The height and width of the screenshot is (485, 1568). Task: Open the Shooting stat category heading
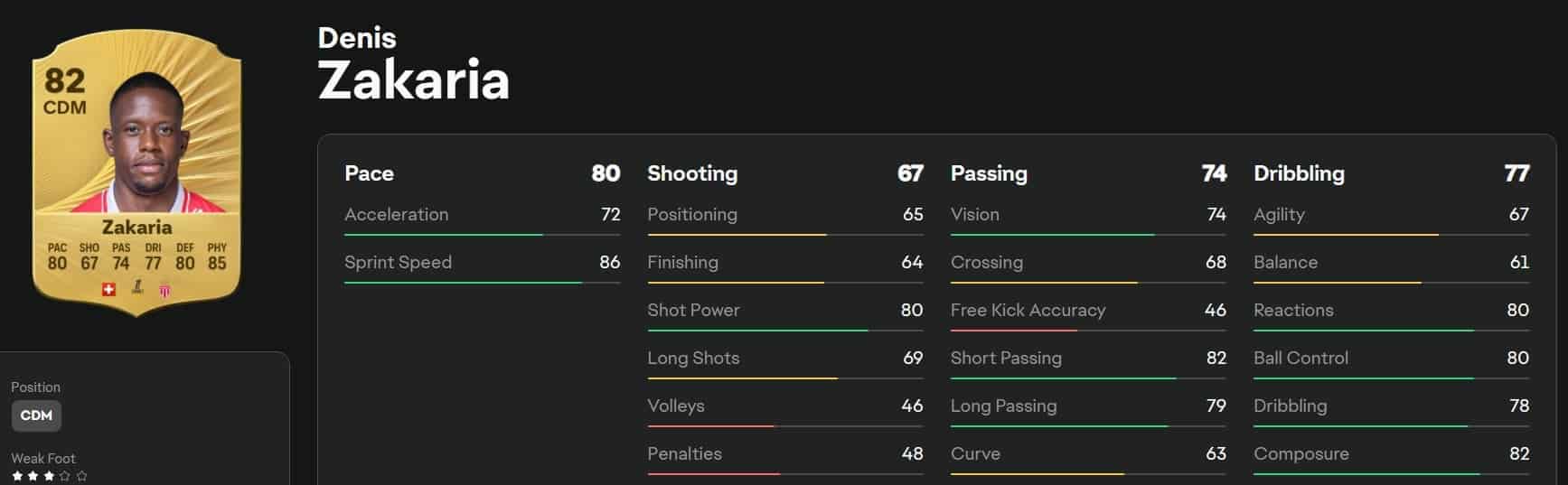click(x=692, y=173)
